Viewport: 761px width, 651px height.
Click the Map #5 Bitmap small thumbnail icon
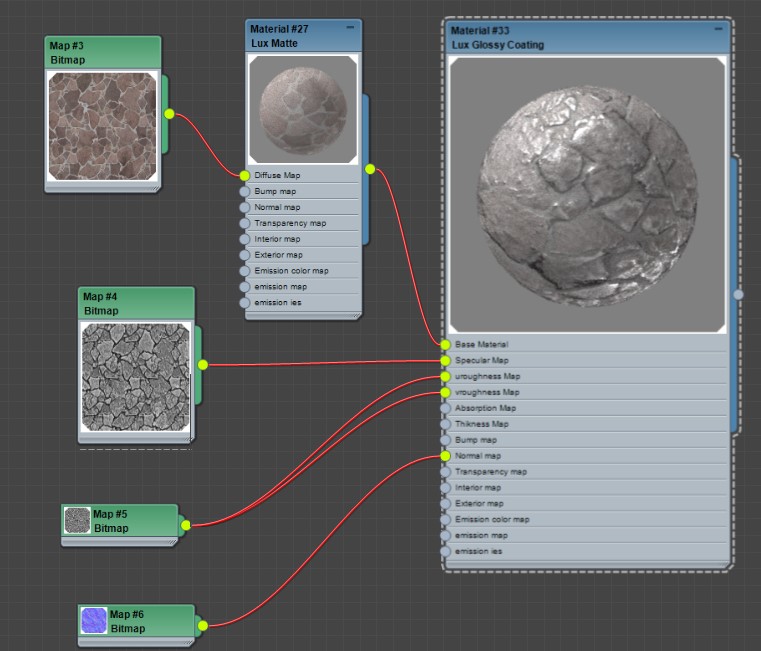(x=77, y=520)
